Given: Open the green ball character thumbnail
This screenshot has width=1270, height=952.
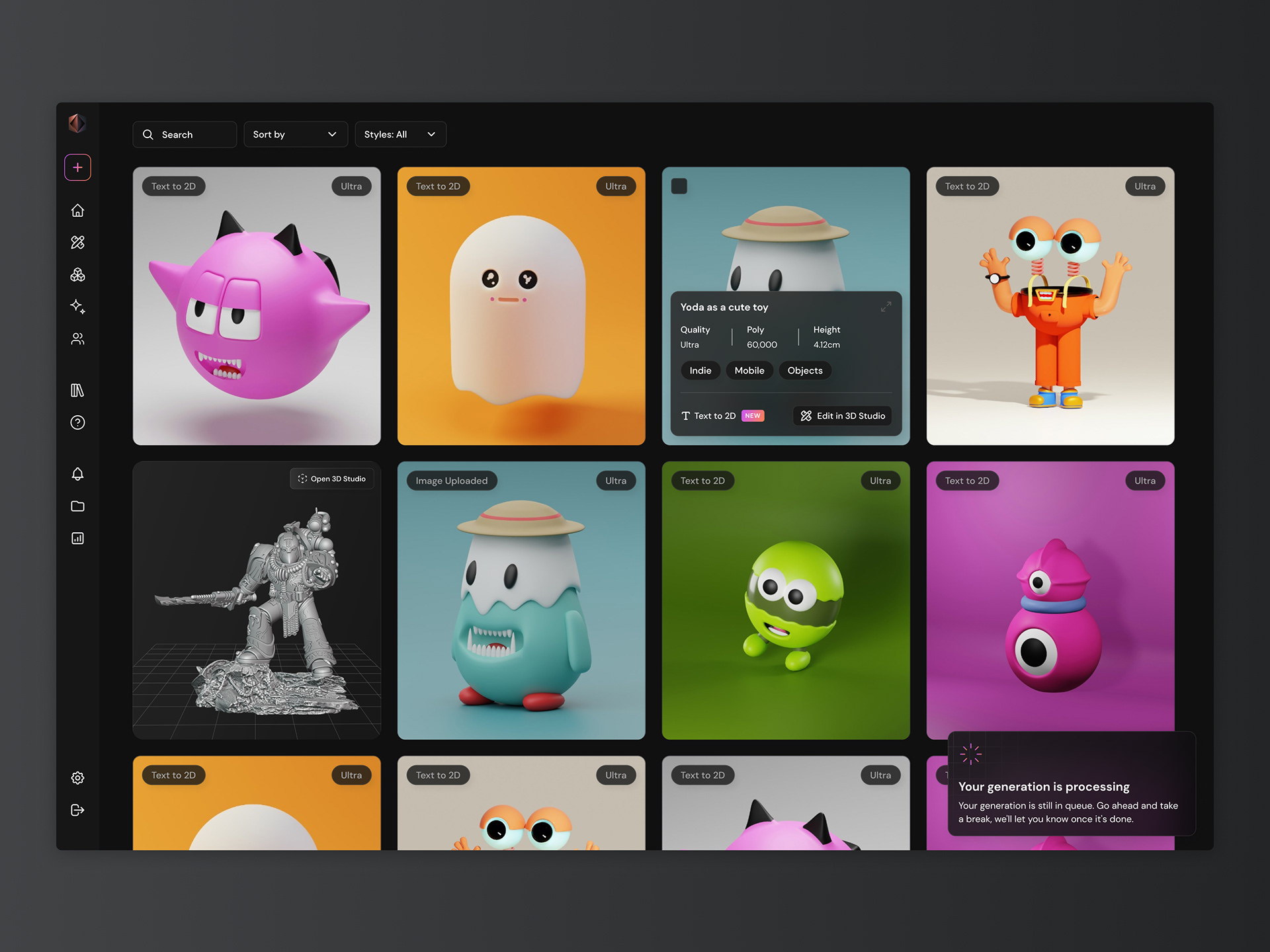Looking at the screenshot, I should [x=786, y=600].
